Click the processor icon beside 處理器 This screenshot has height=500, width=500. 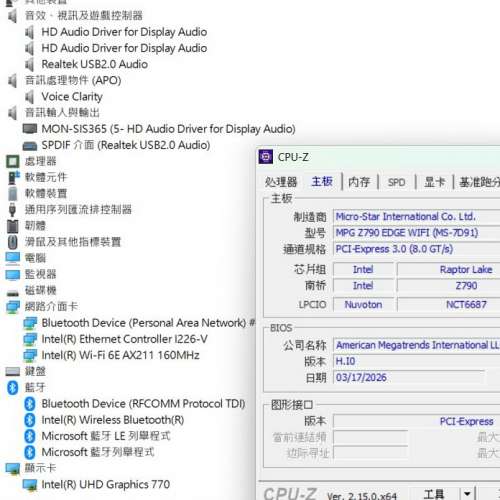coord(13,162)
